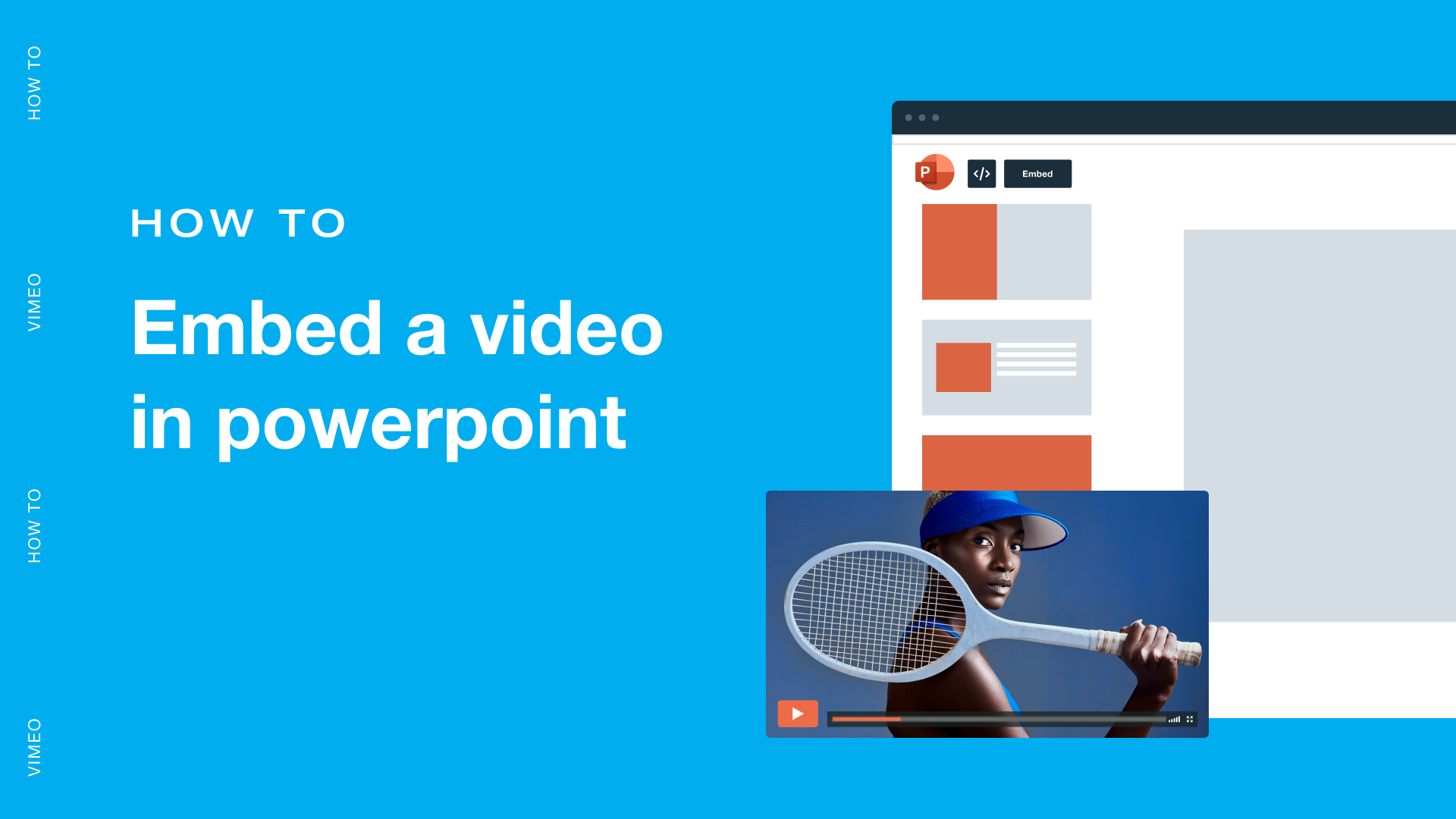Viewport: 1456px width, 819px height.
Task: Click the third orange content block
Action: click(x=1005, y=460)
